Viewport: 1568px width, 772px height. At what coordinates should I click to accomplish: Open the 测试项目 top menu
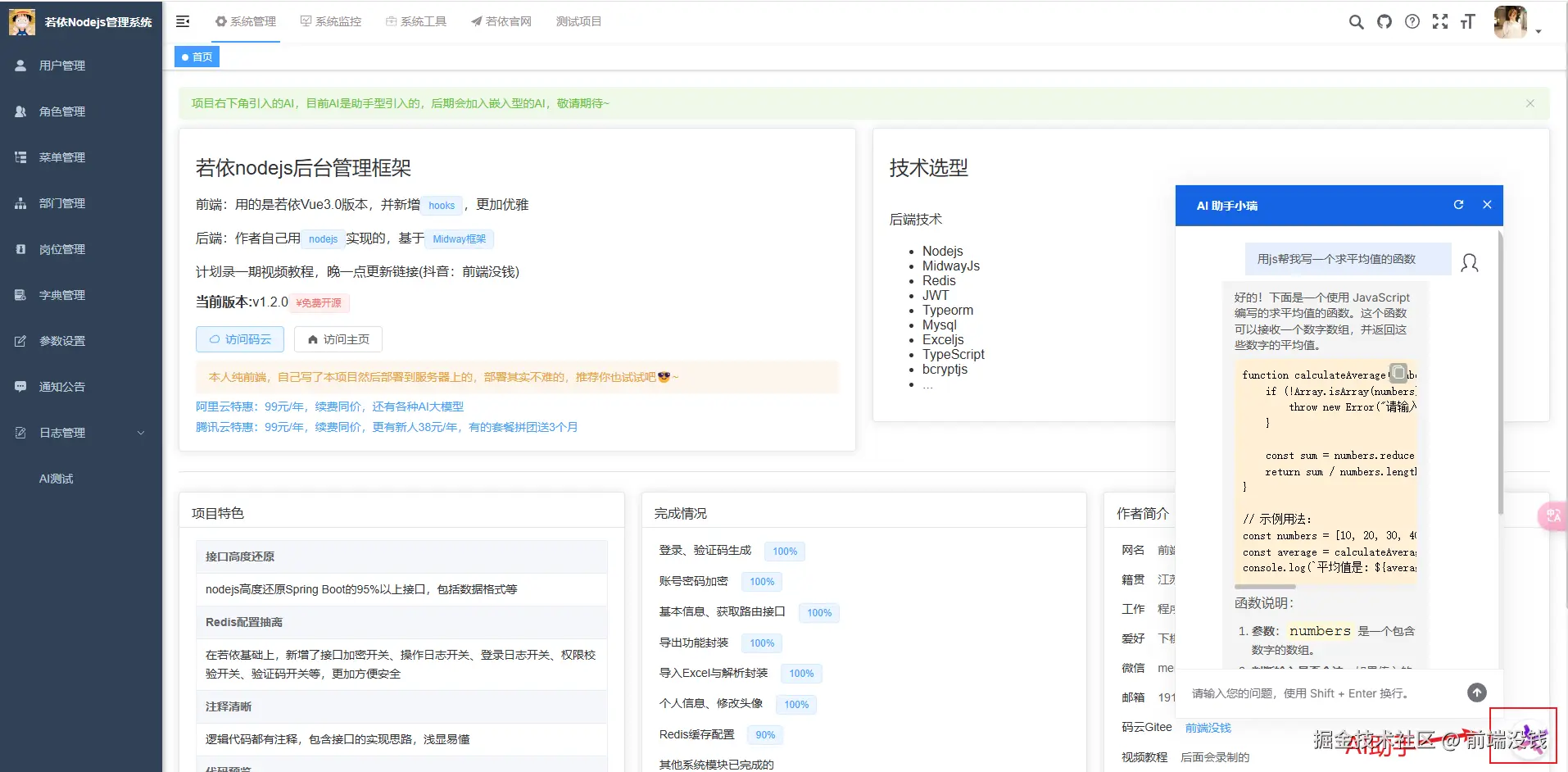578,21
